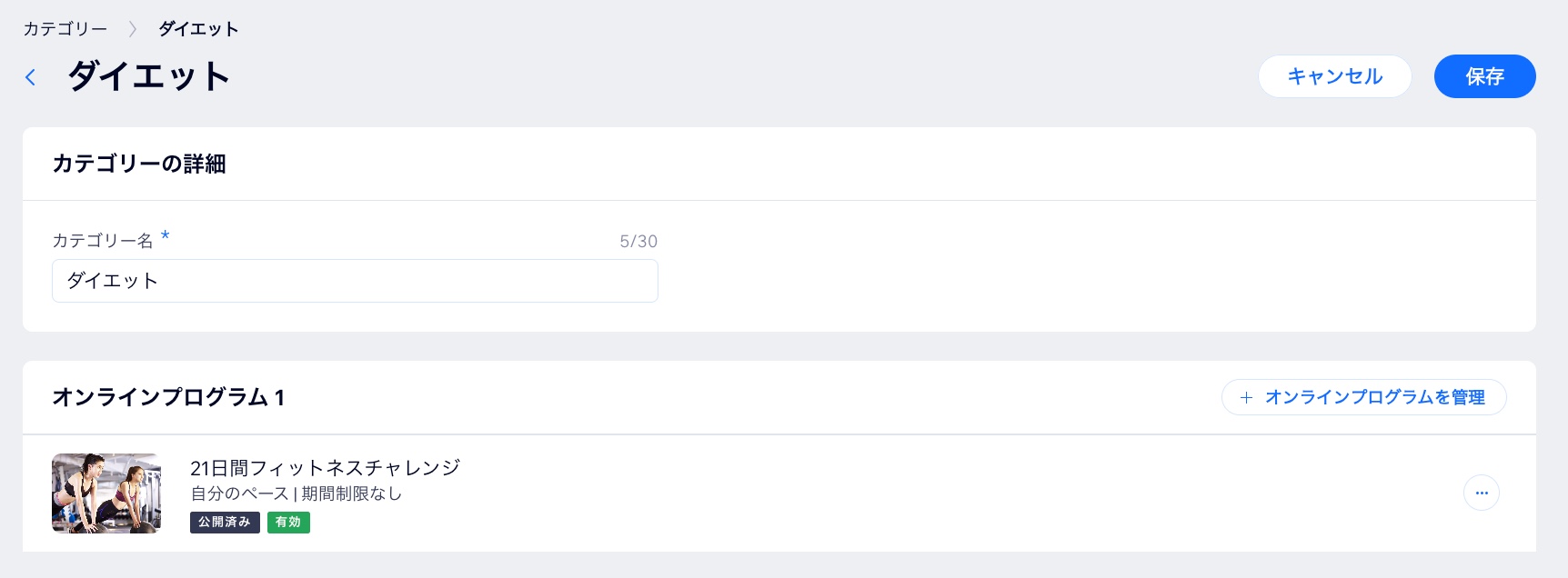Click the カテゴリーの詳細 section heading
The image size is (1568, 578).
[x=139, y=164]
